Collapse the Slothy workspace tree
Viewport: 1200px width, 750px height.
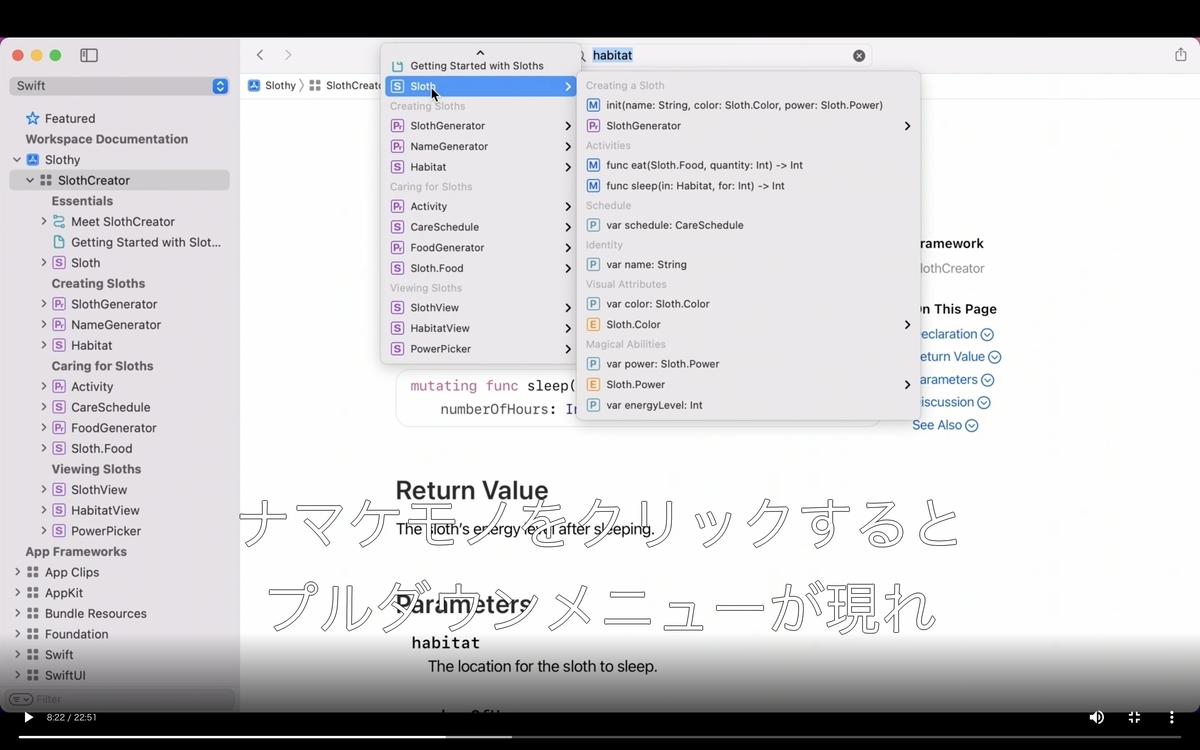pos(17,160)
